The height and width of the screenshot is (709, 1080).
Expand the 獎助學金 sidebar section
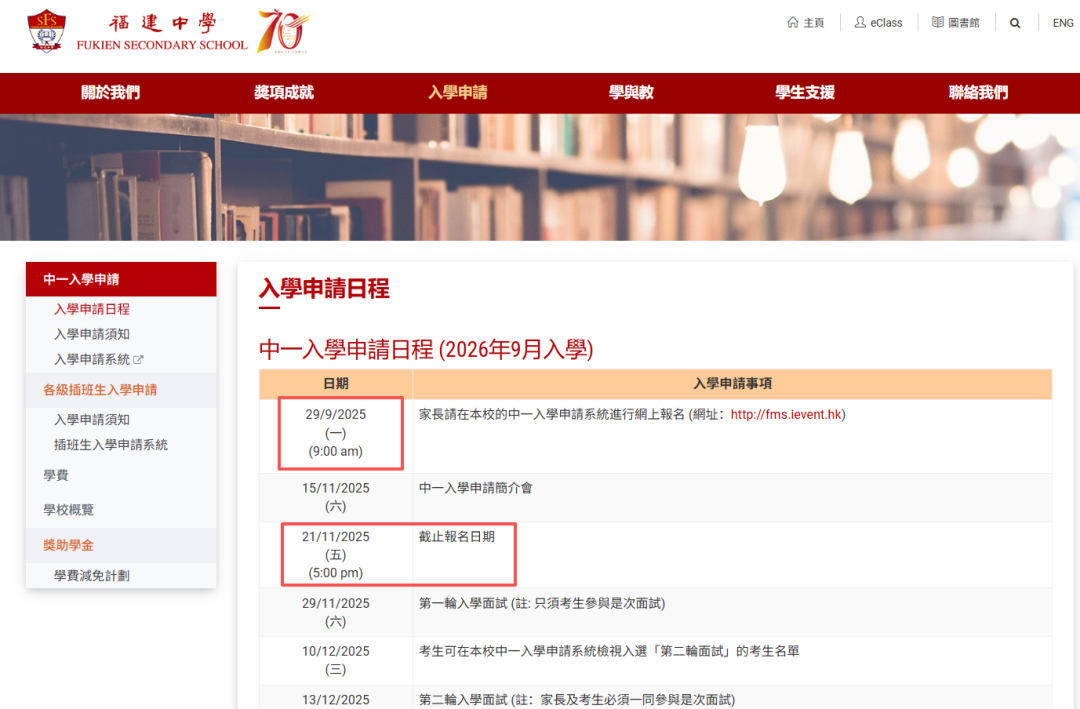coord(68,545)
